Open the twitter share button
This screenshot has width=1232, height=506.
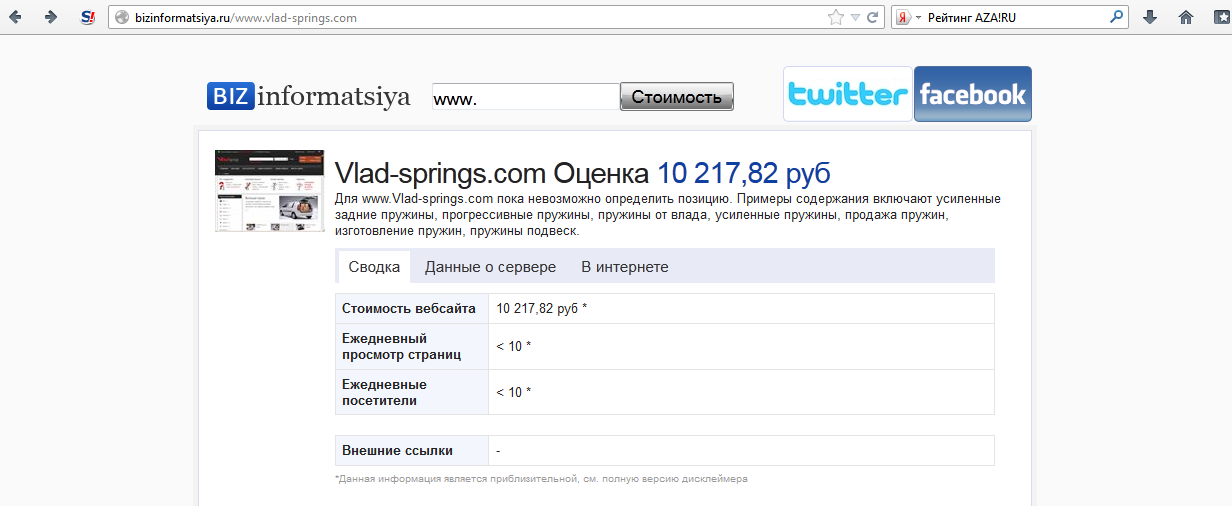pos(848,94)
